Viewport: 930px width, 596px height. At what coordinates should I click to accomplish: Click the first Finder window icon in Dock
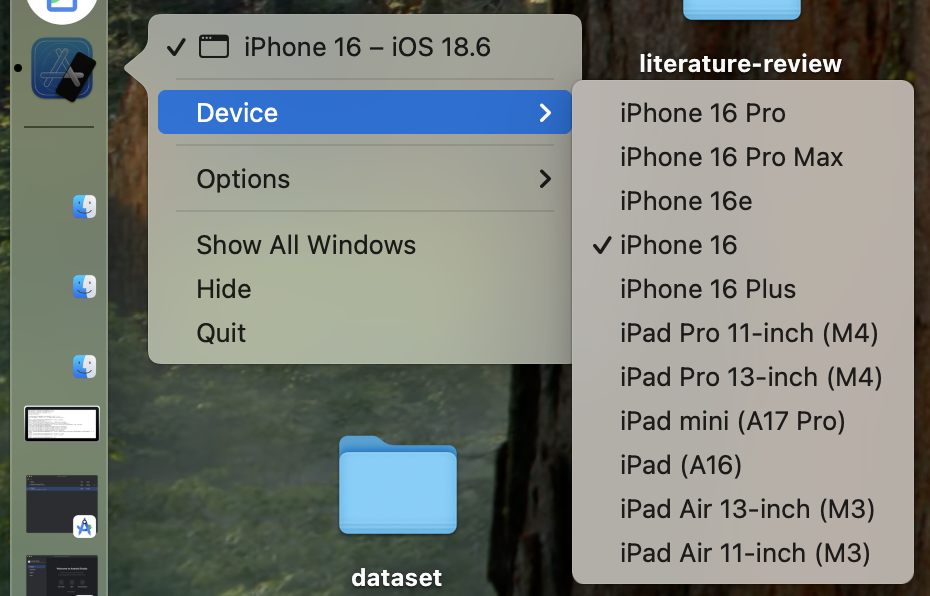[84, 207]
